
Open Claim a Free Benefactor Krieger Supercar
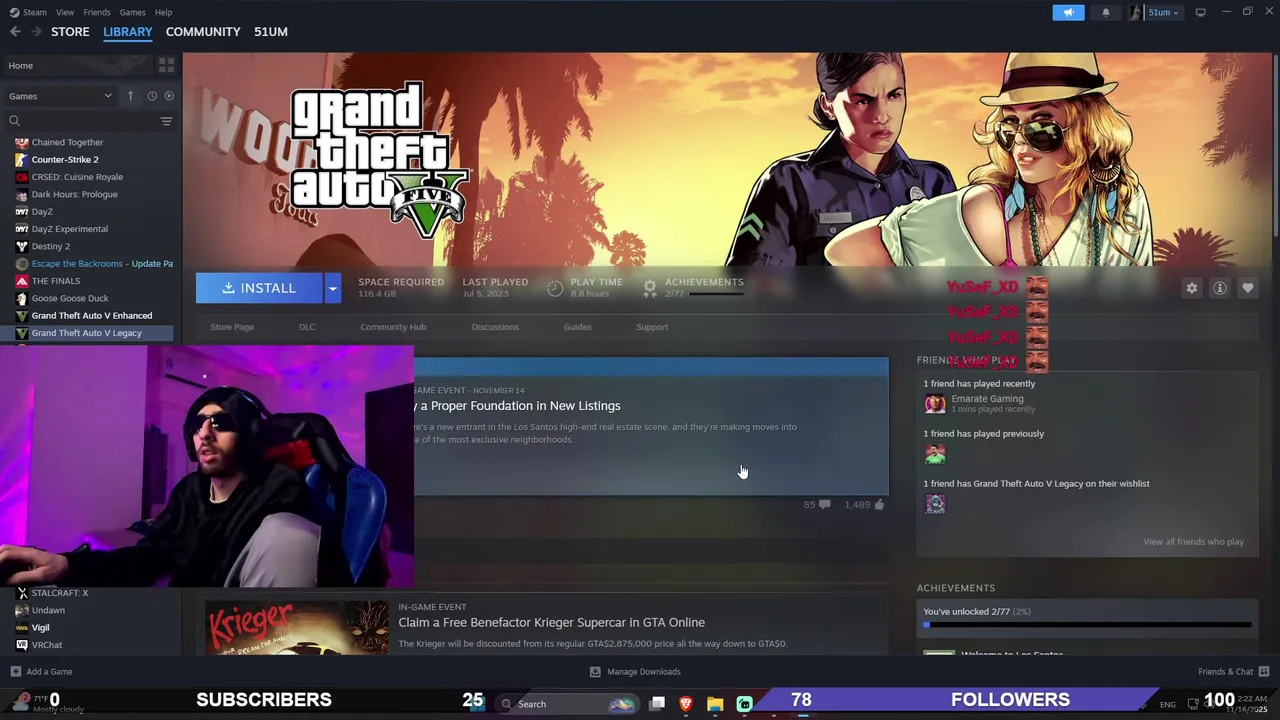point(552,622)
